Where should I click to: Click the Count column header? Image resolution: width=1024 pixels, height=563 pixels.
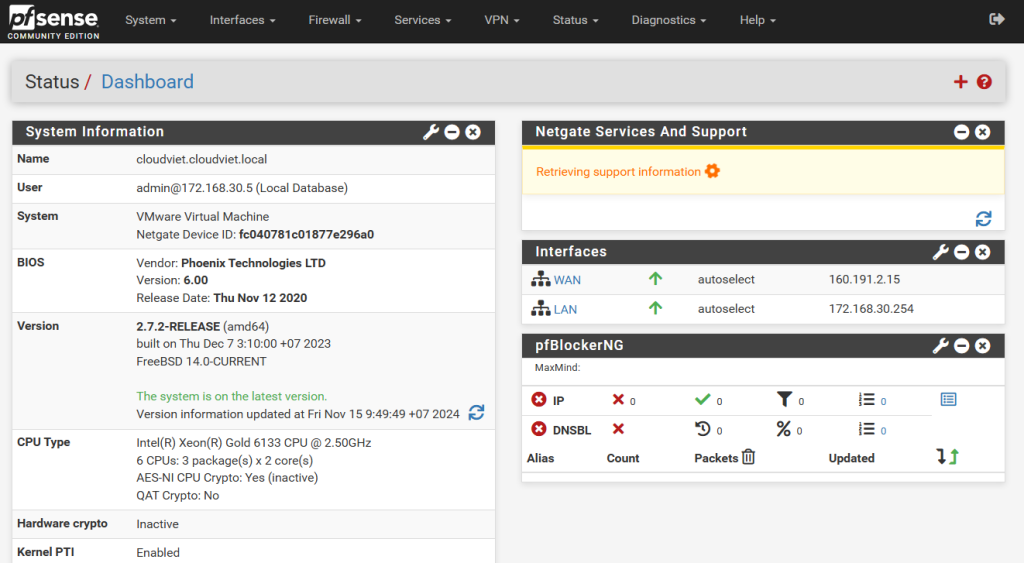click(622, 458)
